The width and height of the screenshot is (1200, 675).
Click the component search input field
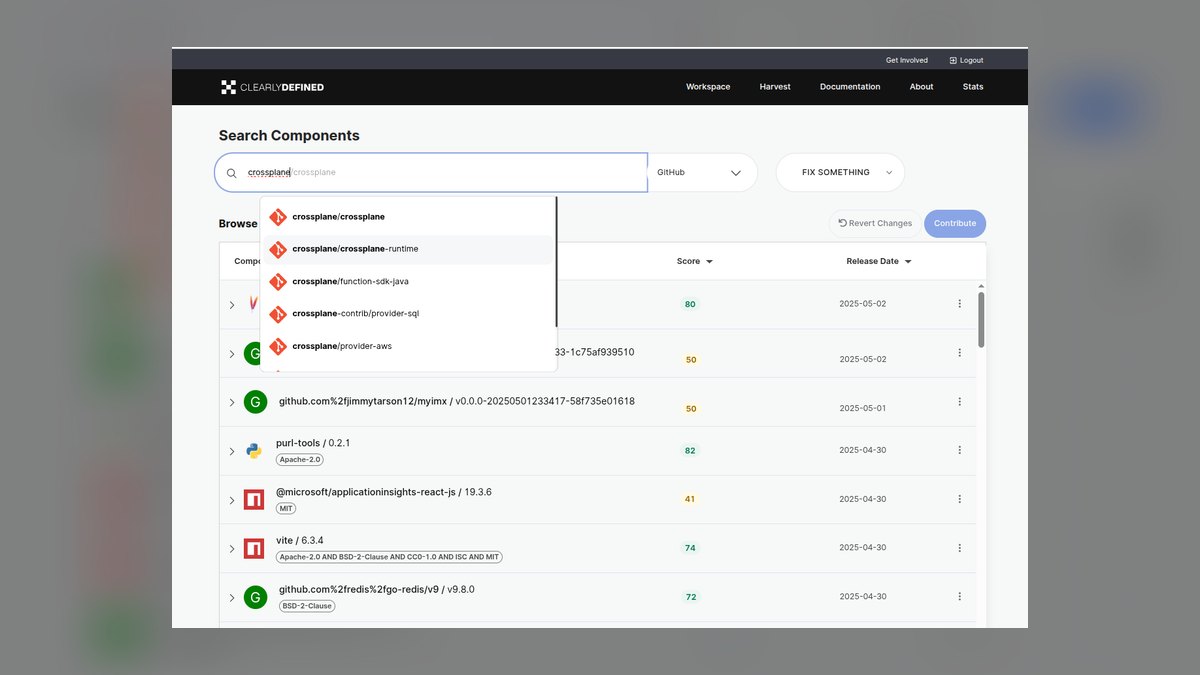pyautogui.click(x=431, y=173)
